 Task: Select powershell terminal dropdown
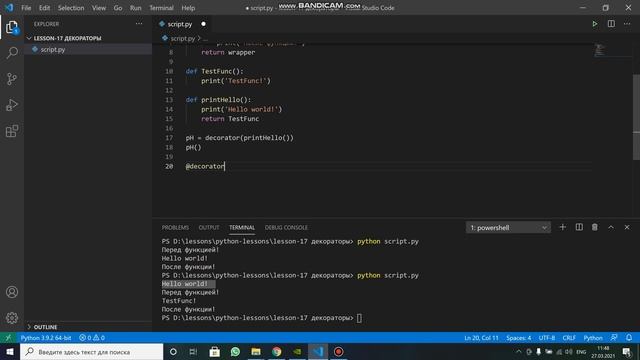(x=508, y=227)
